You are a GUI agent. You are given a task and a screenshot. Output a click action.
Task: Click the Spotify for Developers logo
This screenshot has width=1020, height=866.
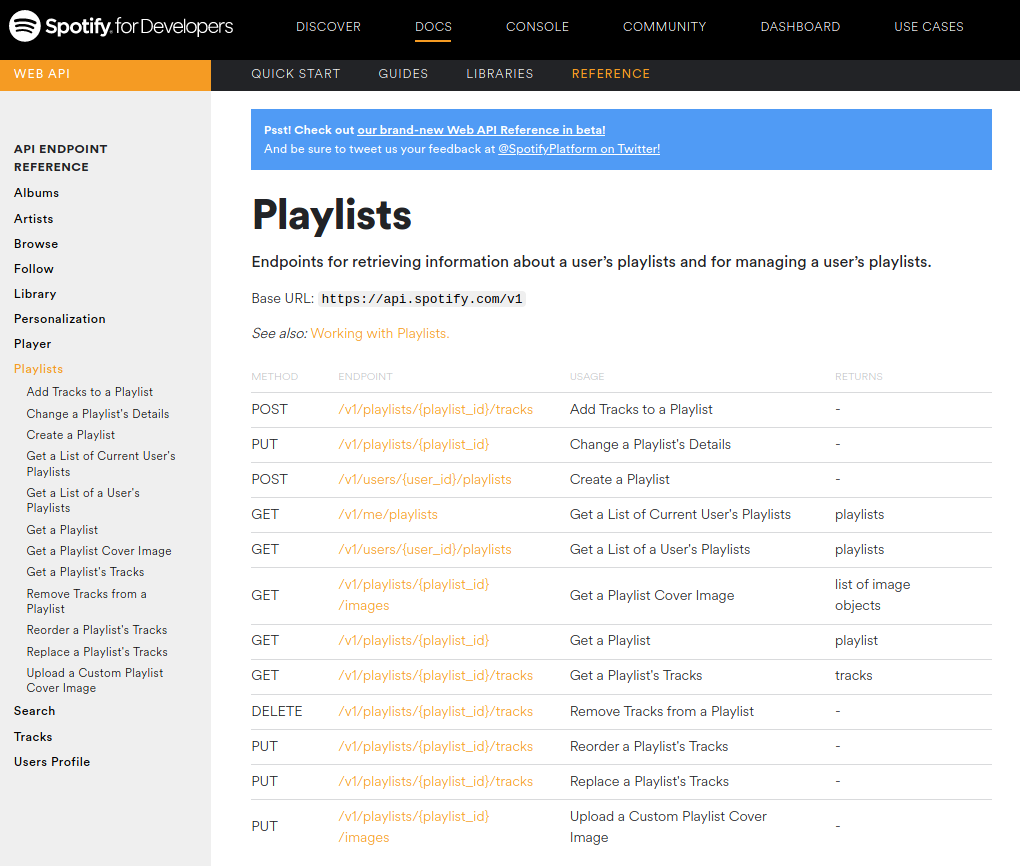[x=121, y=26]
